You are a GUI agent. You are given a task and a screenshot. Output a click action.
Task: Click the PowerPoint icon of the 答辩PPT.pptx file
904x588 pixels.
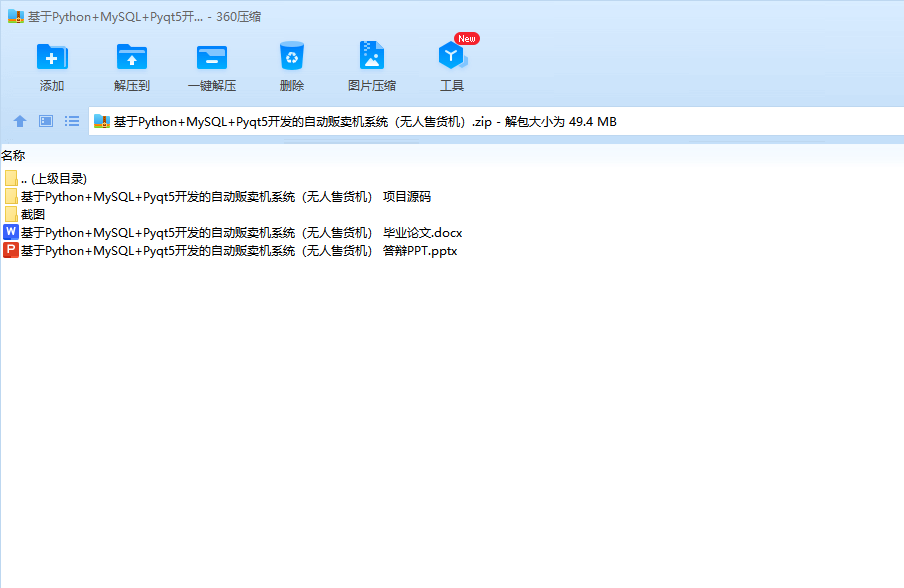(11, 250)
